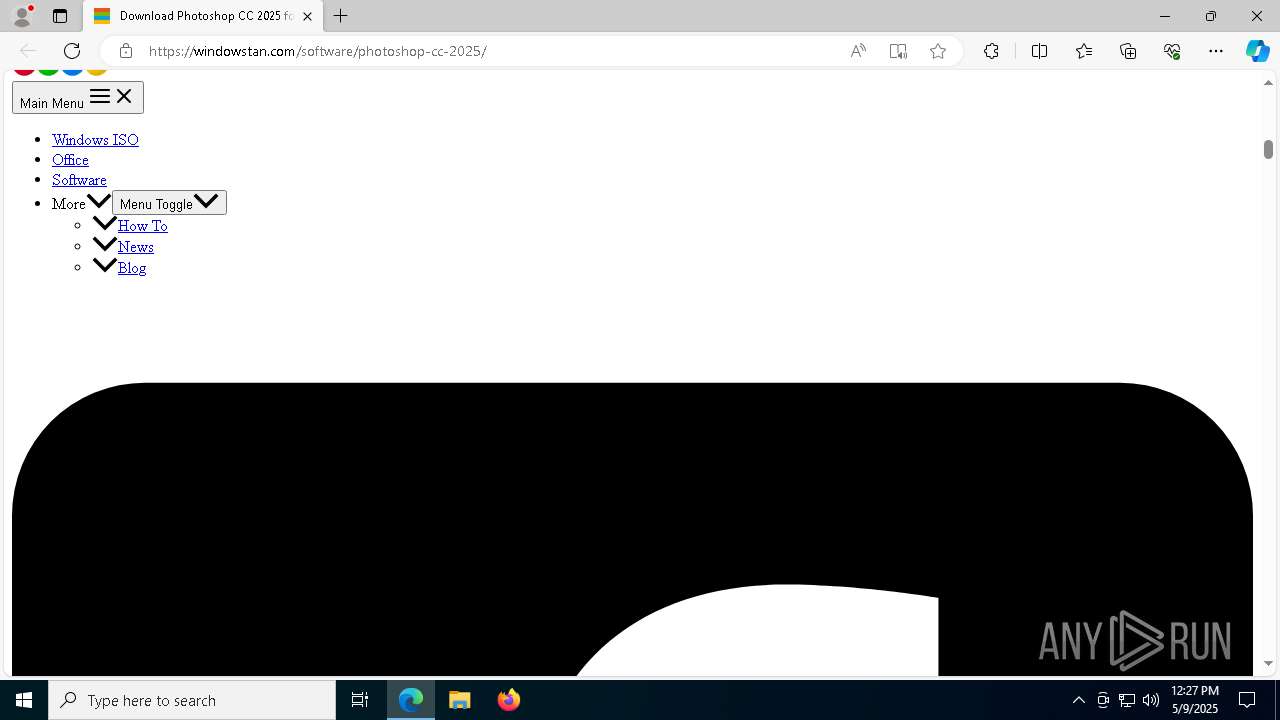
Task: Open the tab actions menu icon
Action: click(x=60, y=16)
